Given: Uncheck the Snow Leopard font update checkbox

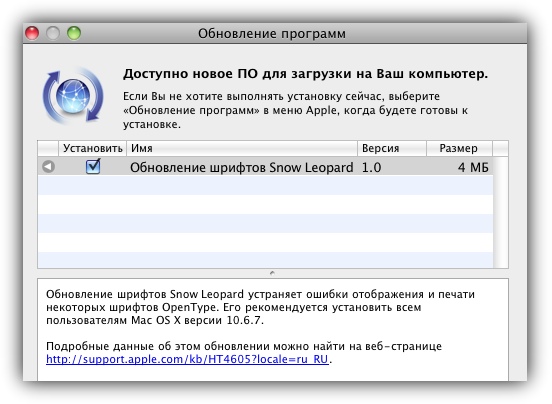Looking at the screenshot, I should pos(93,166).
